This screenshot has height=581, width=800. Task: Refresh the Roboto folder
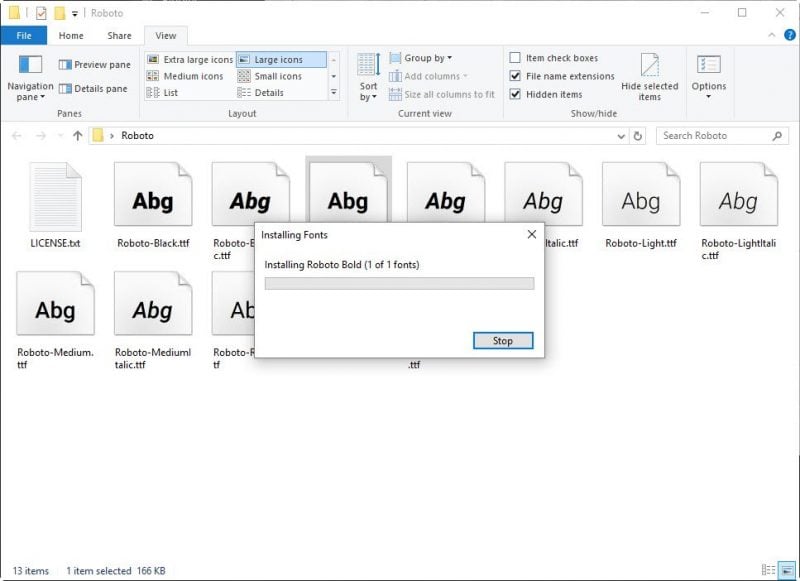tap(638, 136)
